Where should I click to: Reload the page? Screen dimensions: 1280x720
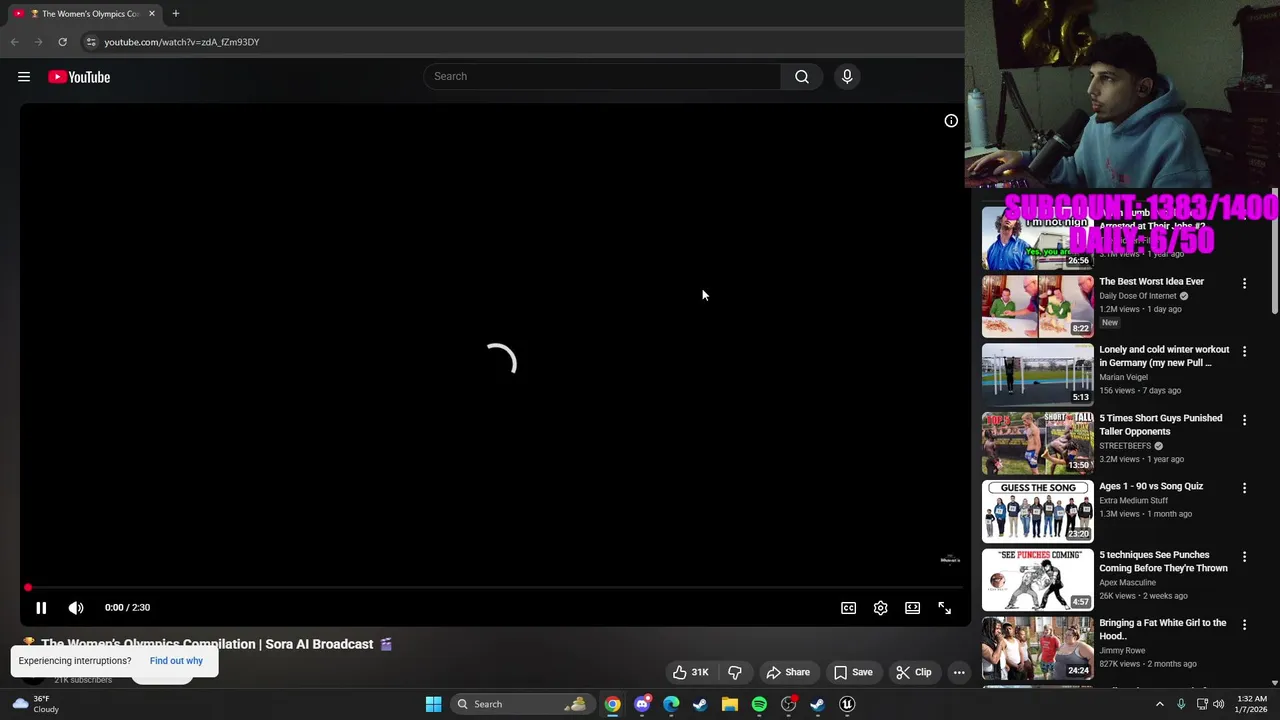[62, 42]
